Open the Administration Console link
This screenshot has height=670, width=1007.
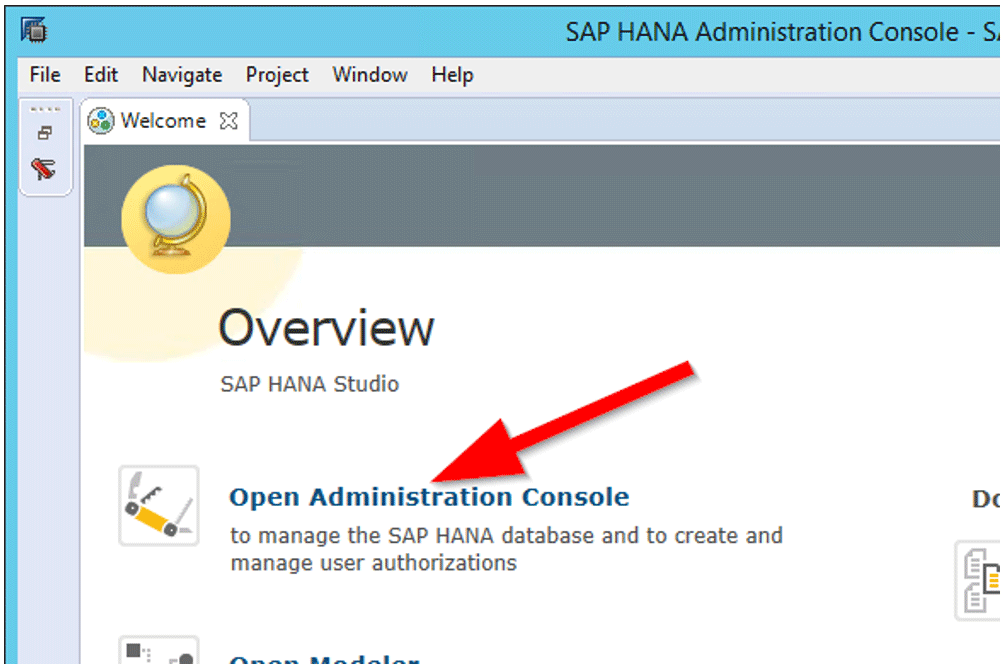tap(429, 497)
